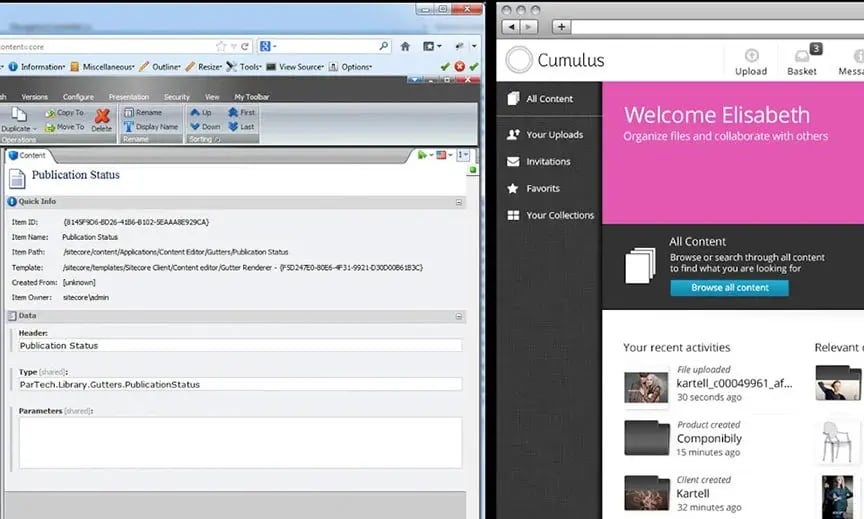The image size is (864, 519).
Task: Open the Miscellaneous dropdown menu
Action: (x=102, y=67)
